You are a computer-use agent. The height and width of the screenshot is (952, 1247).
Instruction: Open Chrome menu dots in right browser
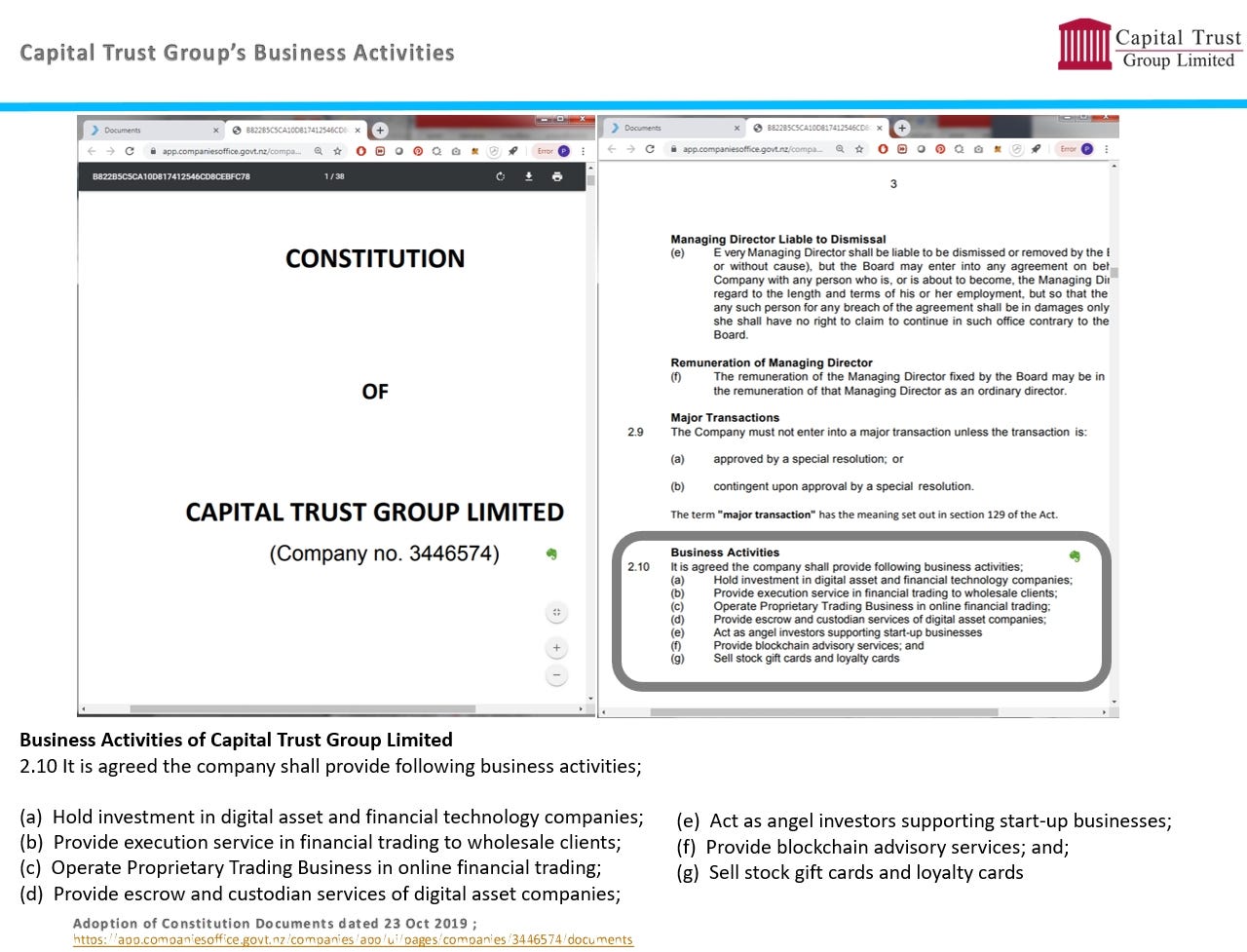click(x=1106, y=149)
